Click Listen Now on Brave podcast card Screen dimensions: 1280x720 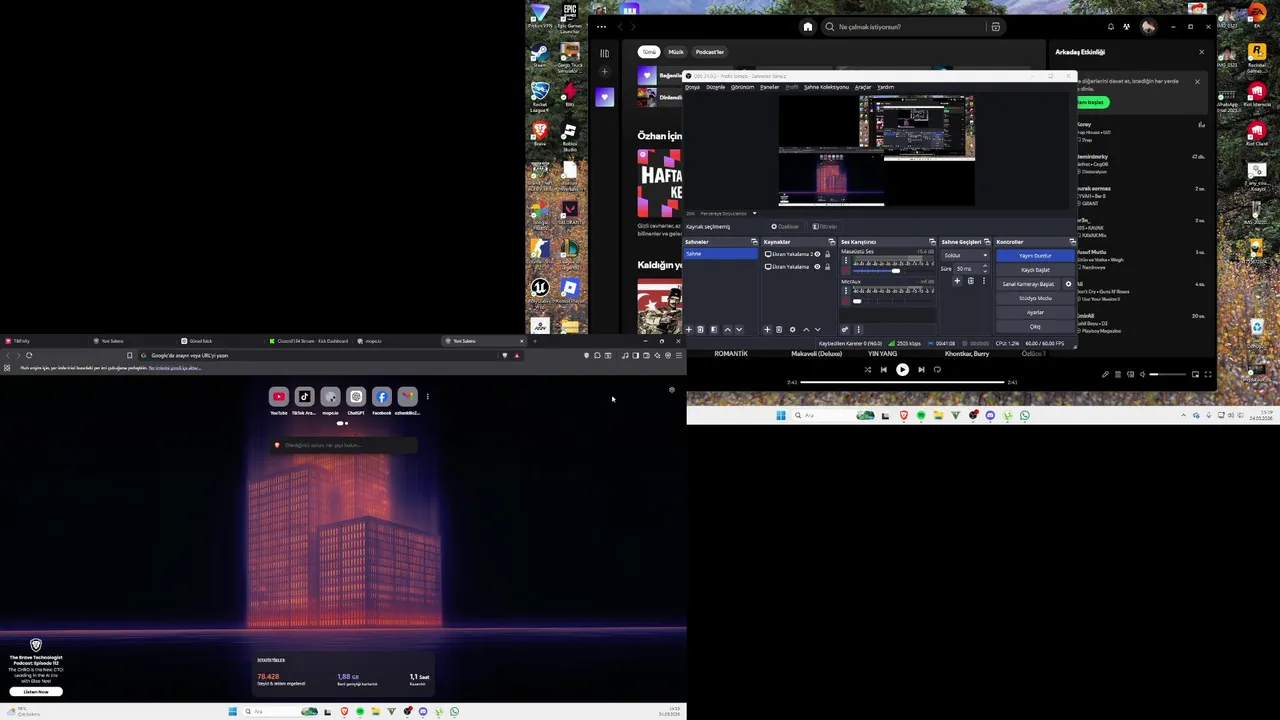[36, 691]
